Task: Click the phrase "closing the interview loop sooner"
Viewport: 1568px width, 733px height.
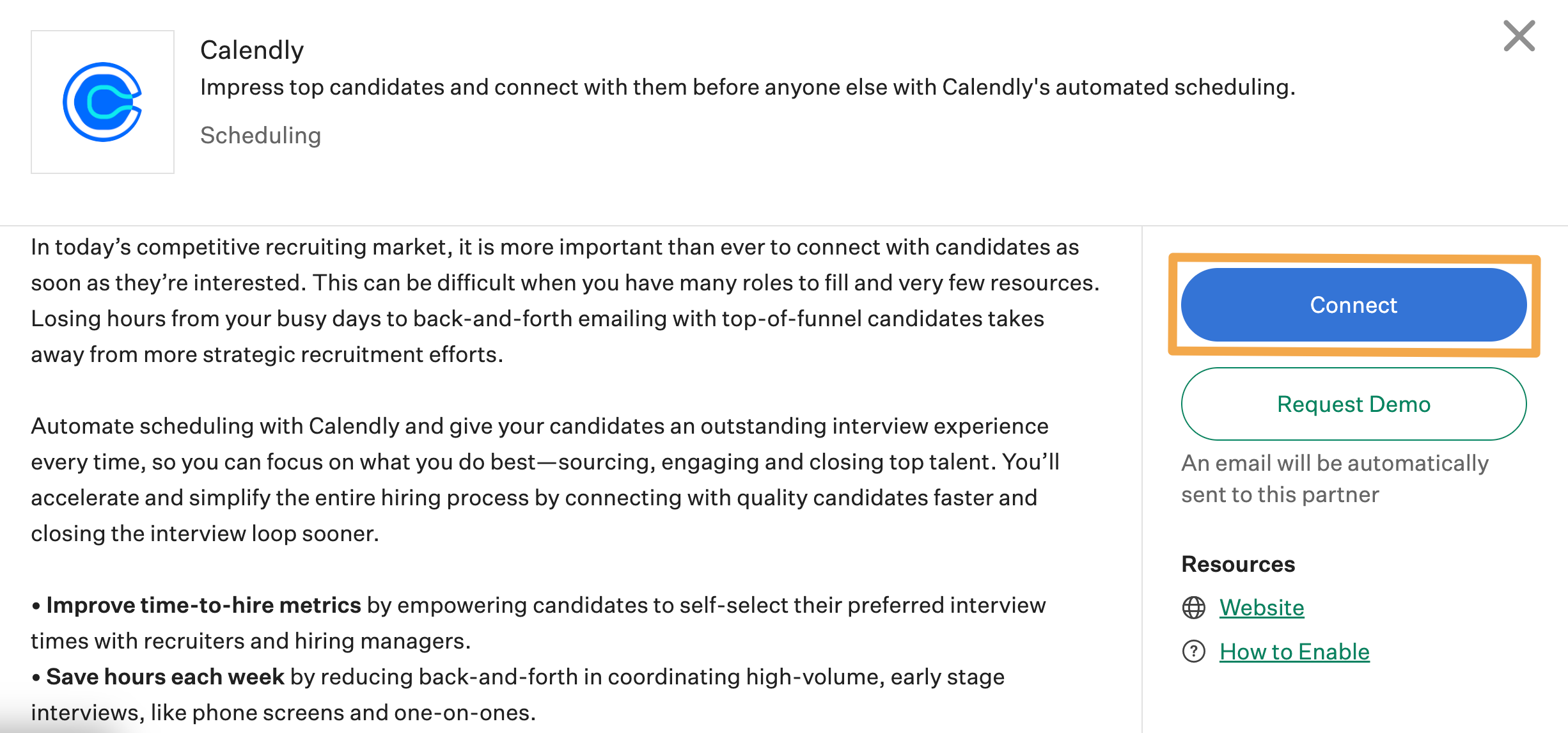Action: click(205, 533)
